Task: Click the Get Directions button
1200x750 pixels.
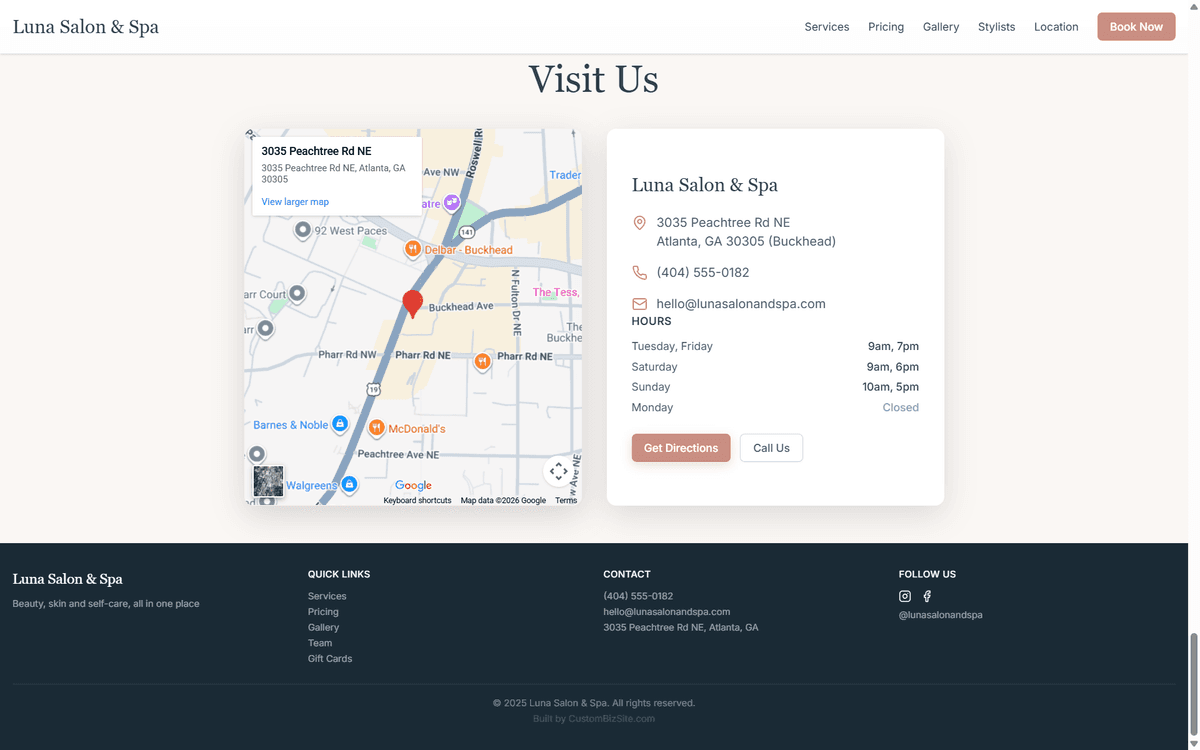Action: click(681, 448)
